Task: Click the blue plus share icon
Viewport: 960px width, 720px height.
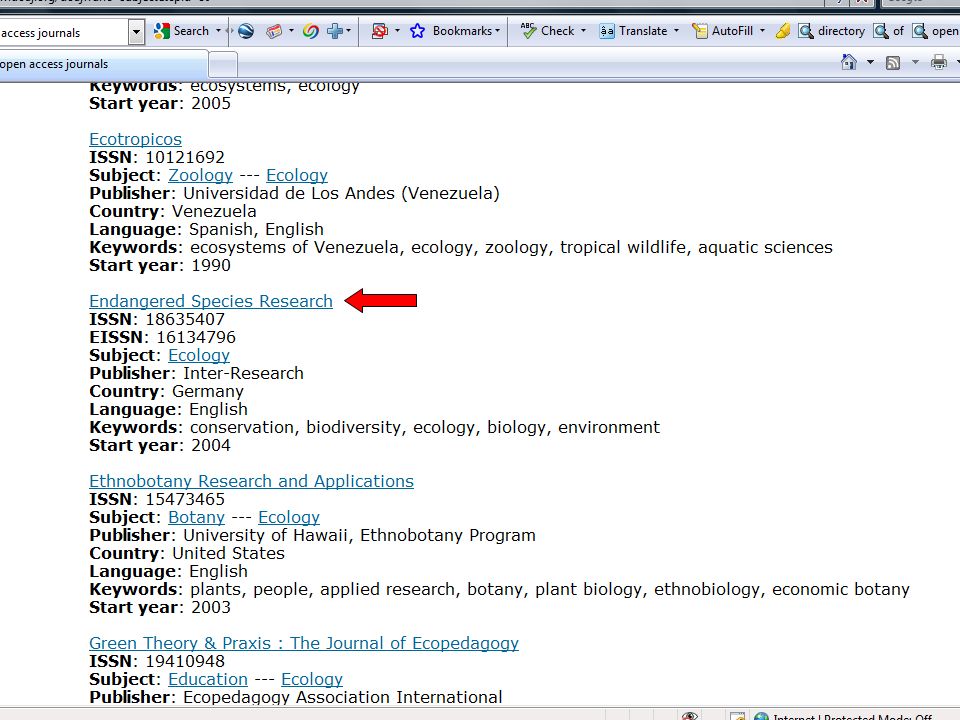Action: 335,31
